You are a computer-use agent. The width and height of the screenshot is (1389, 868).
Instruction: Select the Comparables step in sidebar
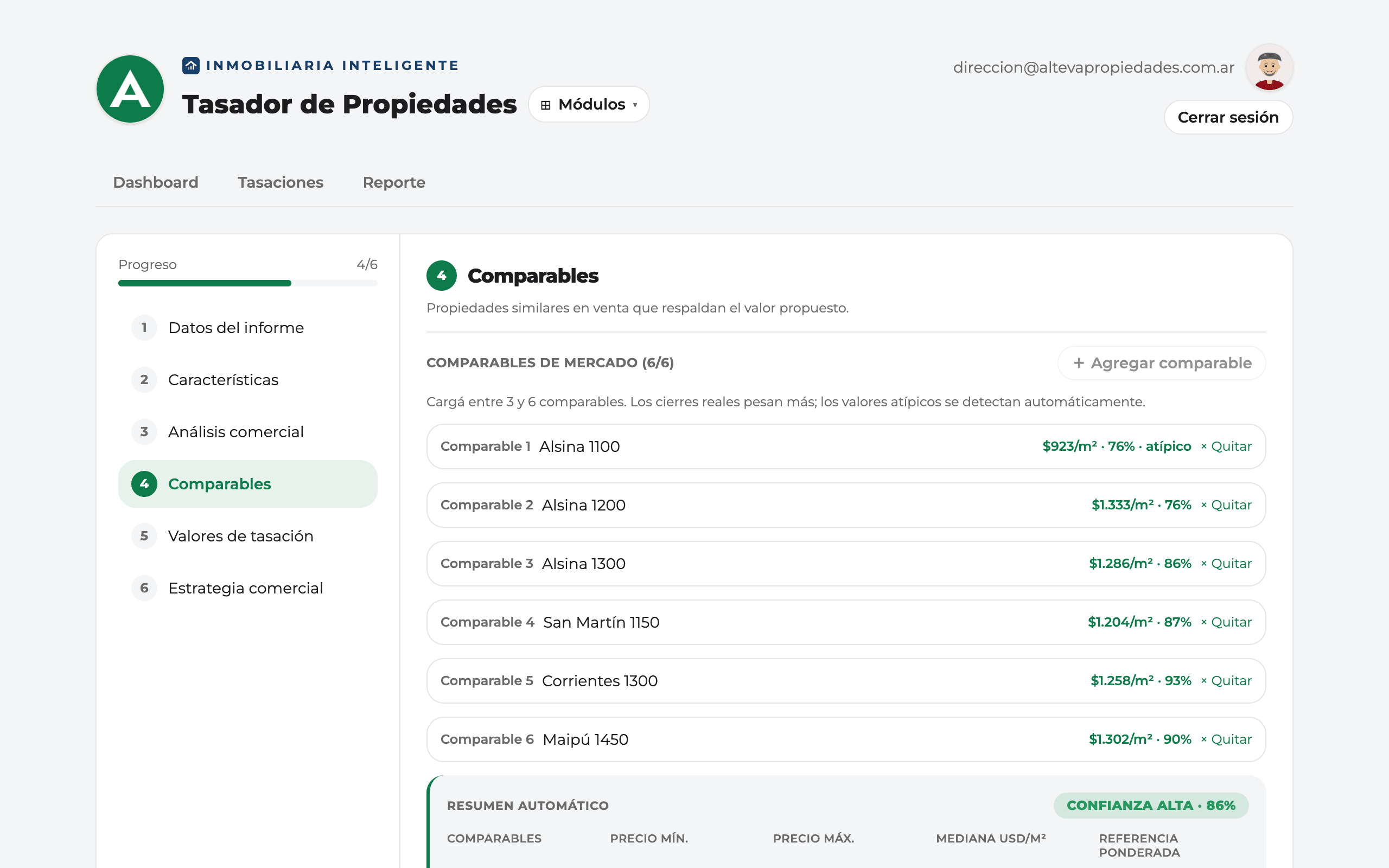coord(248,484)
